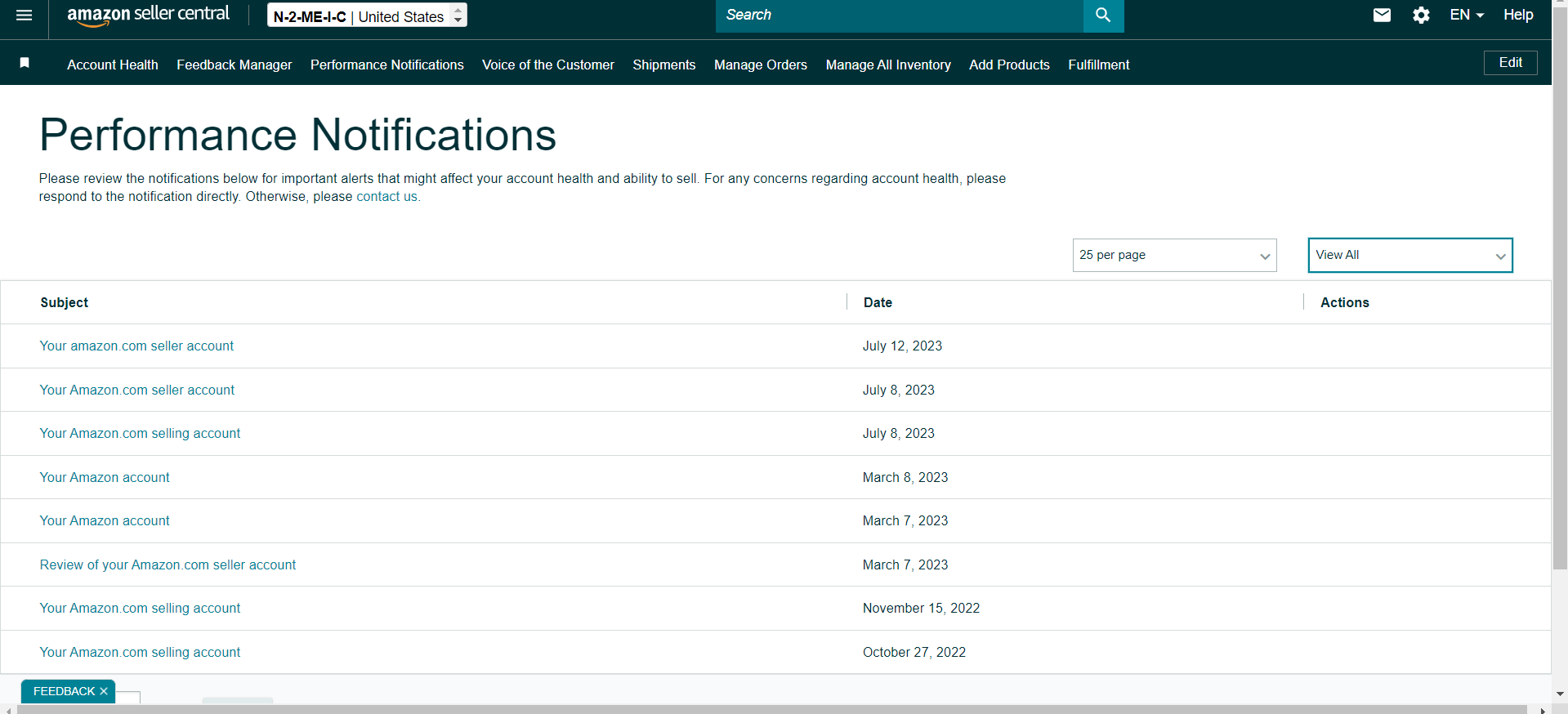Expand the EN language dropdown
1568x714 pixels.
coord(1467,15)
